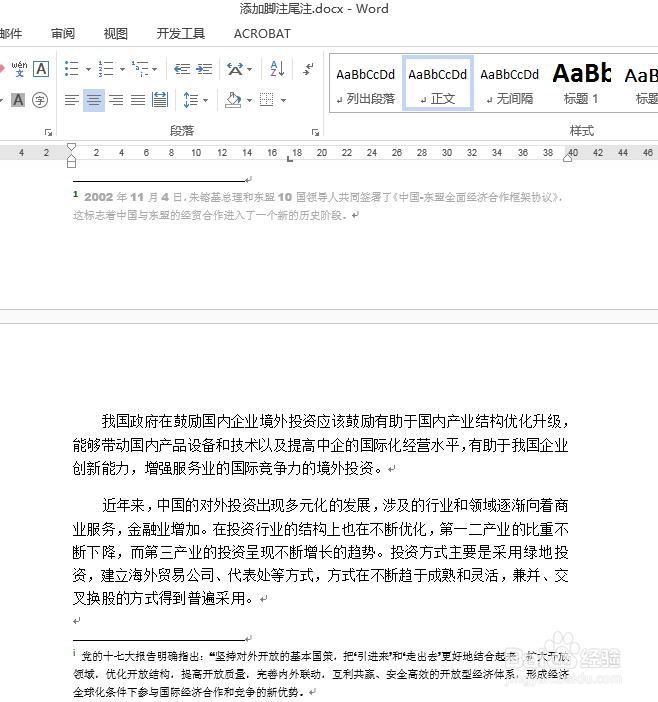Image resolution: width=658 pixels, height=702 pixels.
Task: Apply the 正文 (Normal) style
Action: click(x=438, y=84)
